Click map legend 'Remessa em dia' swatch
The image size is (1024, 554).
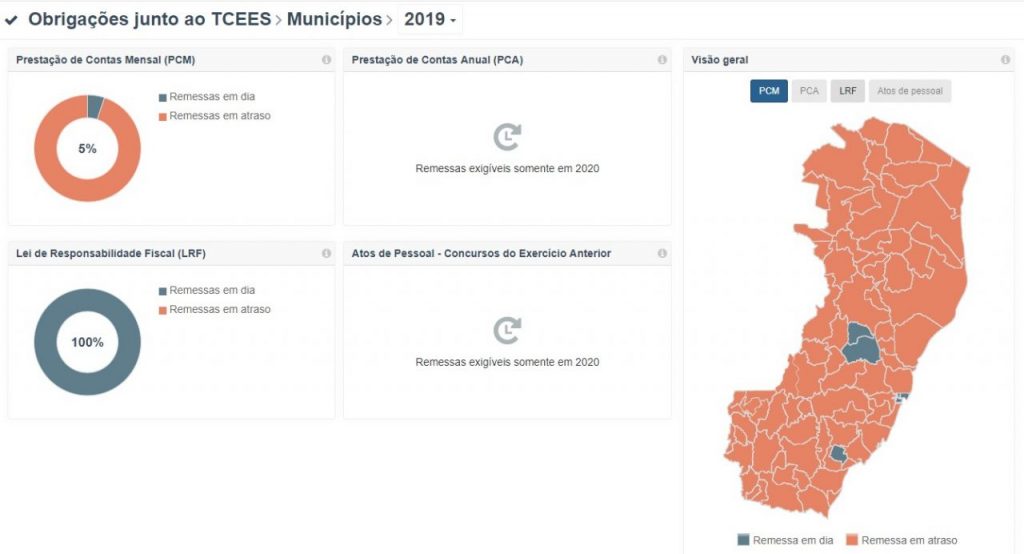point(743,540)
